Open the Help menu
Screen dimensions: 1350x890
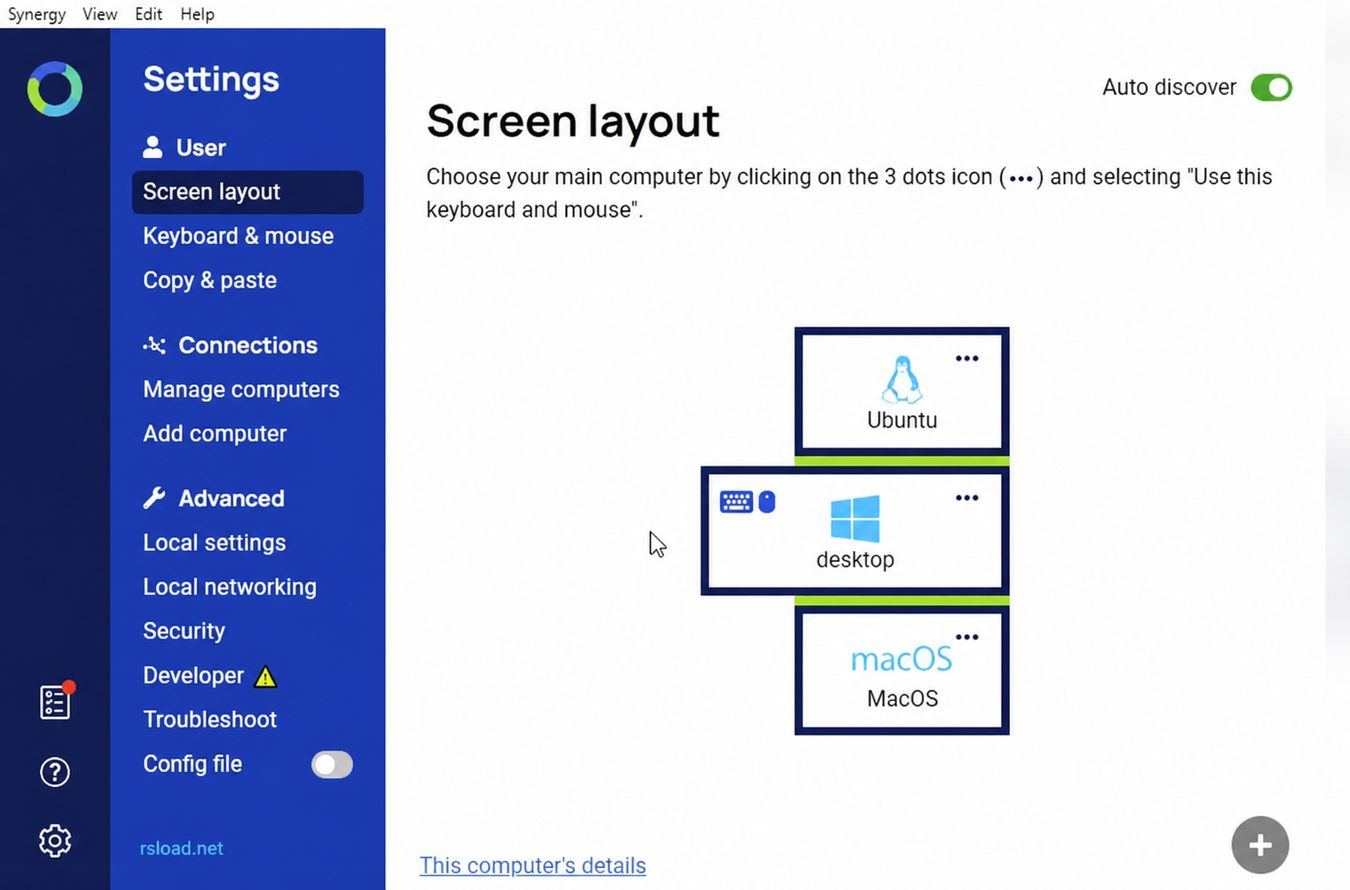click(197, 14)
